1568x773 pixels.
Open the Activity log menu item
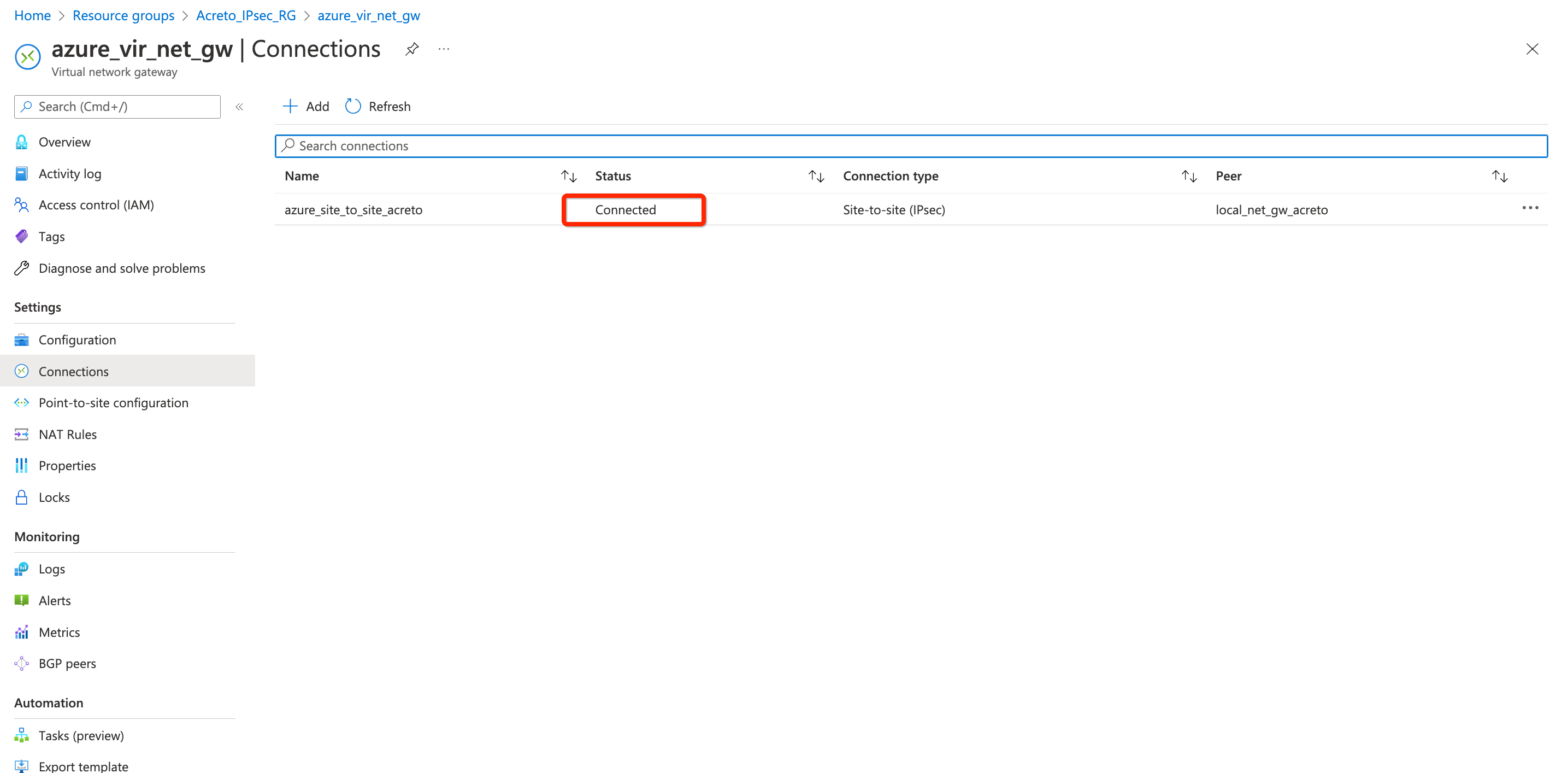click(70, 174)
